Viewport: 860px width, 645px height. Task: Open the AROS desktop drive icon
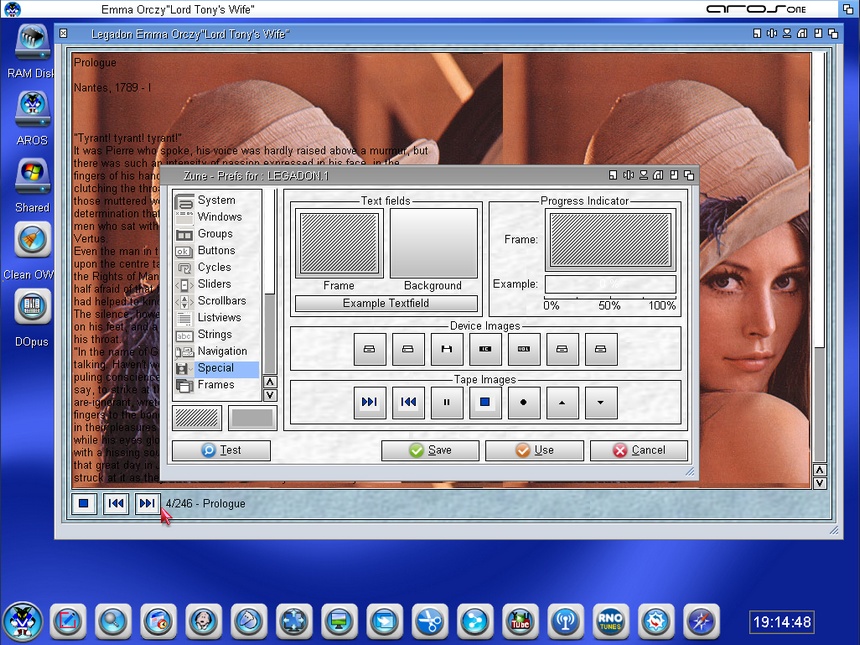tap(32, 109)
